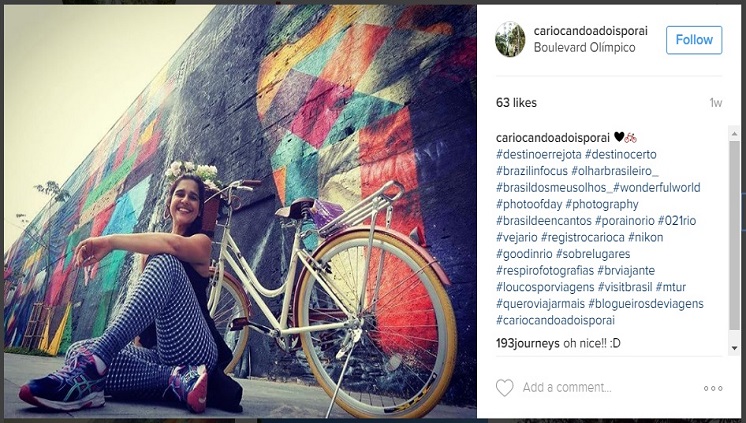Viewport: 746px width, 423px height.
Task: Click the heart like icon
Action: (x=504, y=388)
